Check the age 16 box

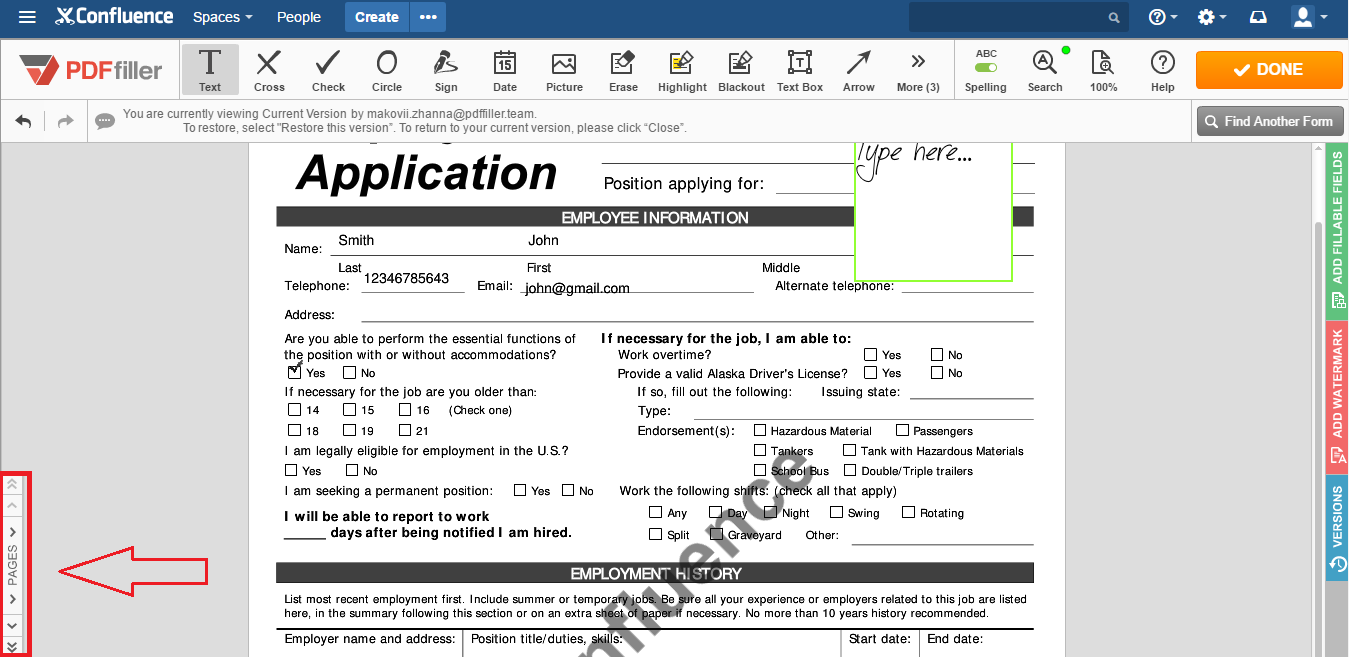pos(405,409)
